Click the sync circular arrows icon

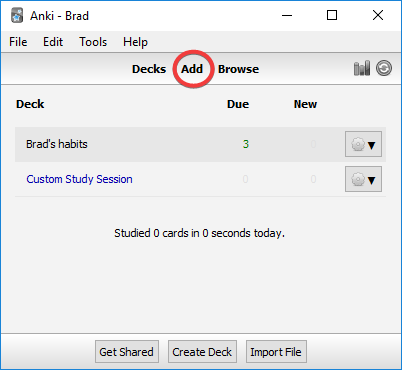384,68
